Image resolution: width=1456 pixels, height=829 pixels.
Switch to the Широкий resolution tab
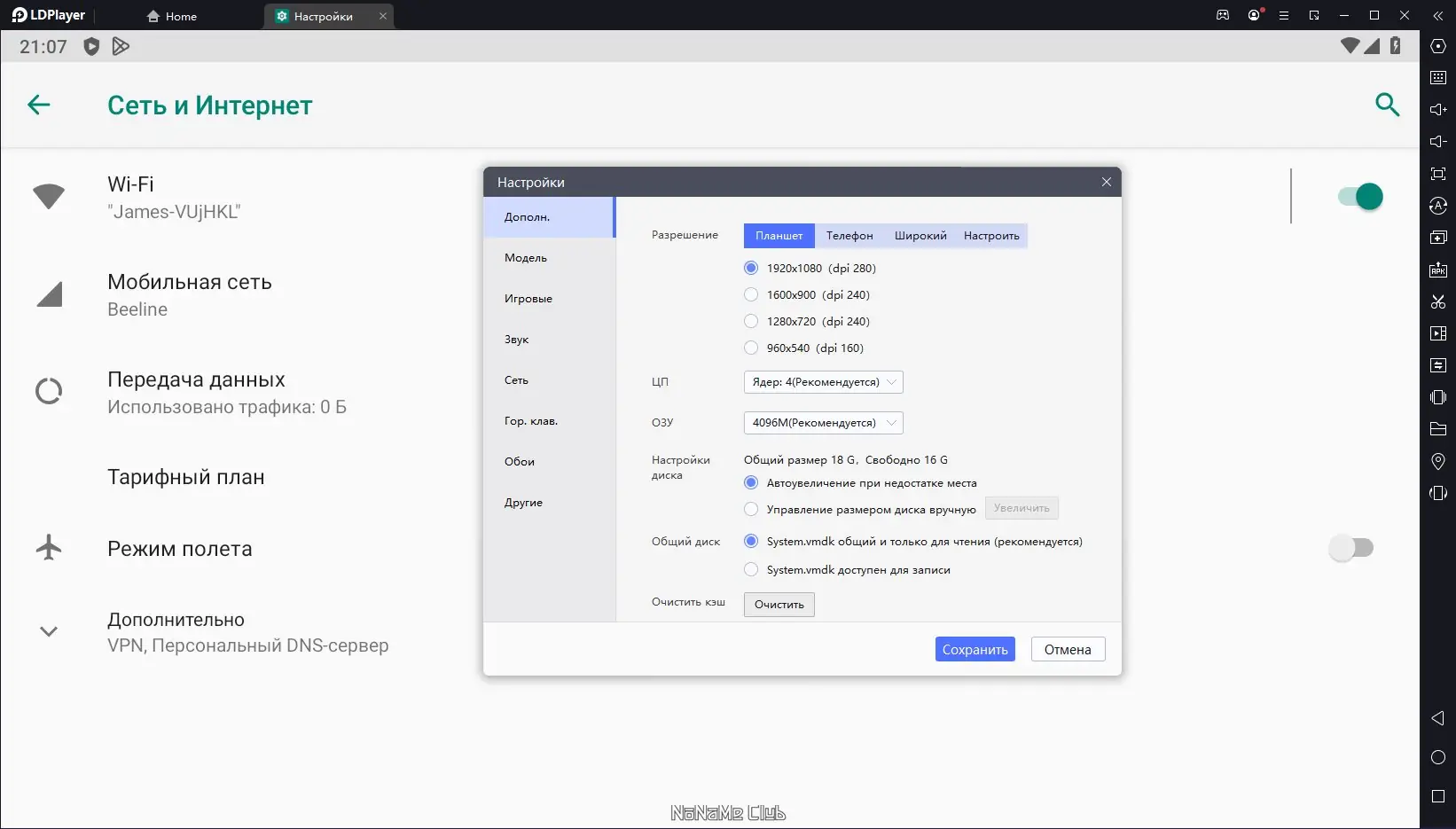click(x=920, y=236)
